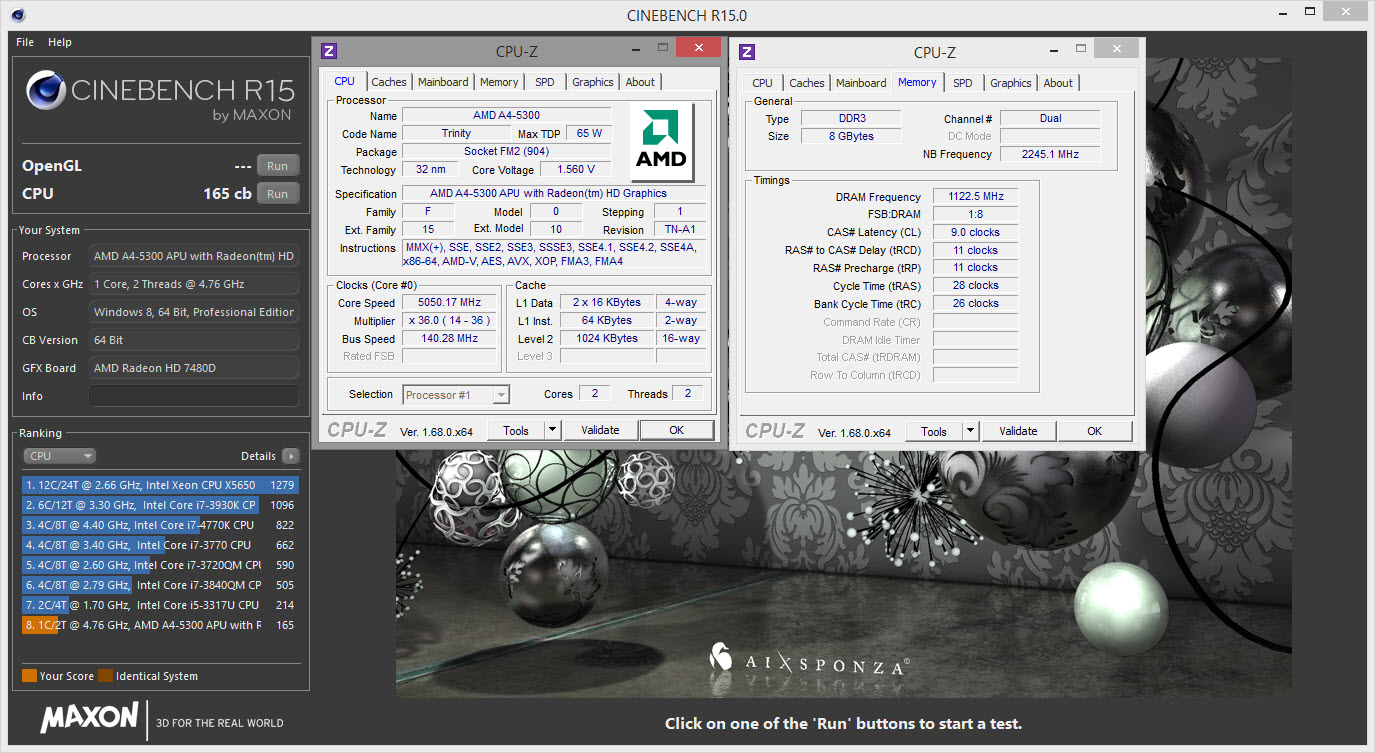Run the CPU test
The image size is (1375, 753).
[x=278, y=194]
